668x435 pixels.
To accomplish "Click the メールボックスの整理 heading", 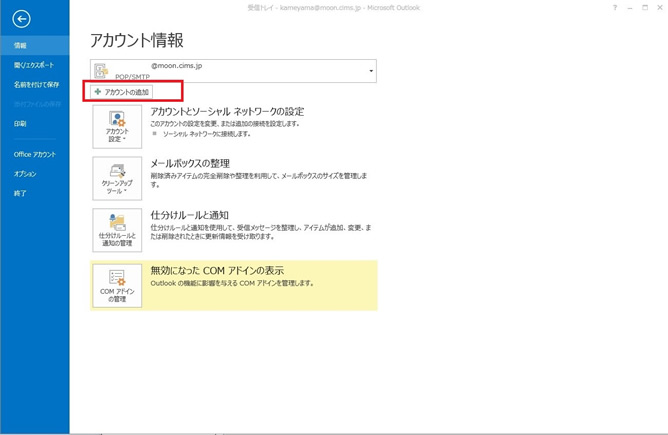I will coord(190,164).
